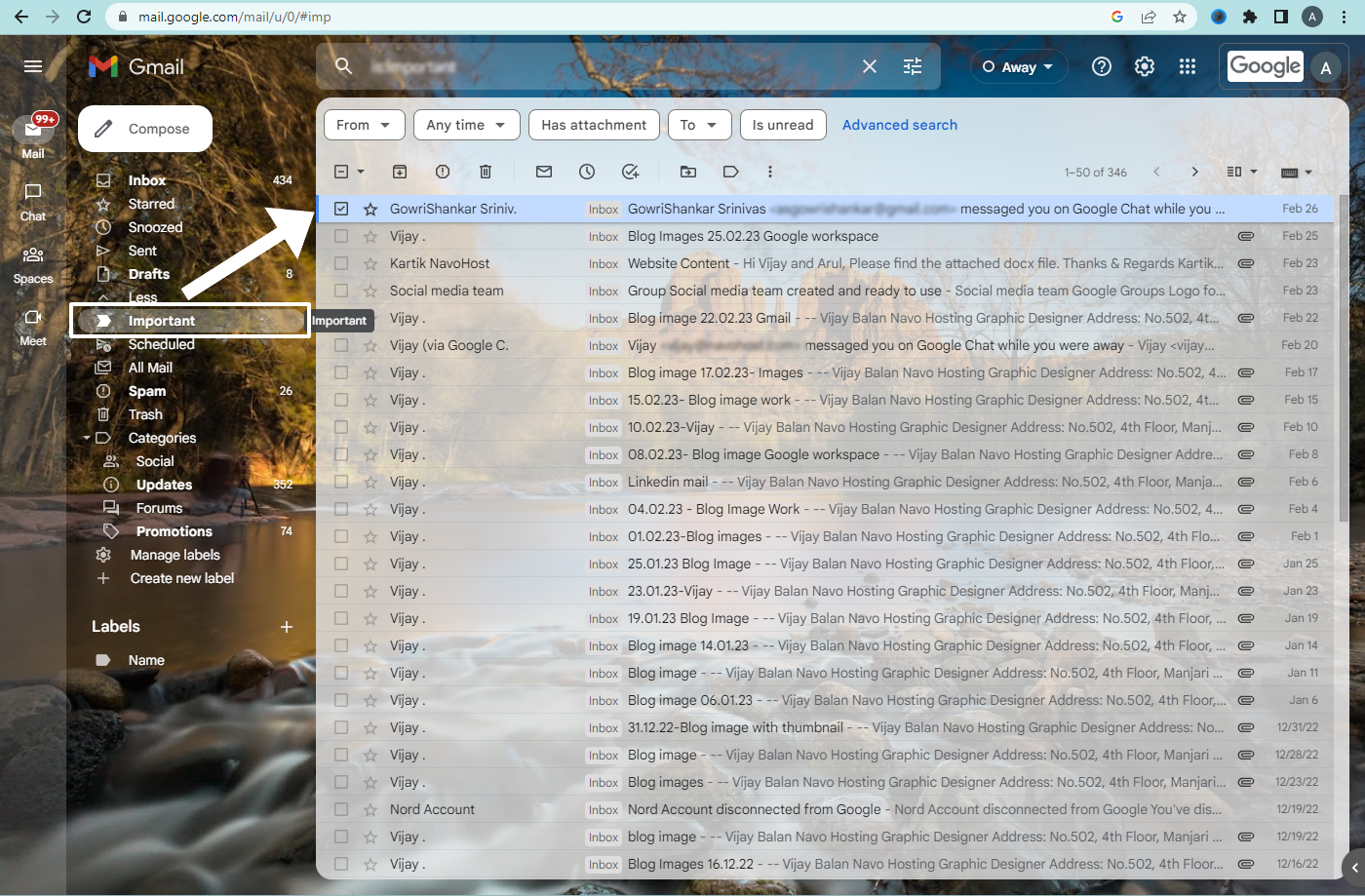This screenshot has height=896, width=1365.
Task: Star the Nord Account email
Action: click(x=370, y=809)
